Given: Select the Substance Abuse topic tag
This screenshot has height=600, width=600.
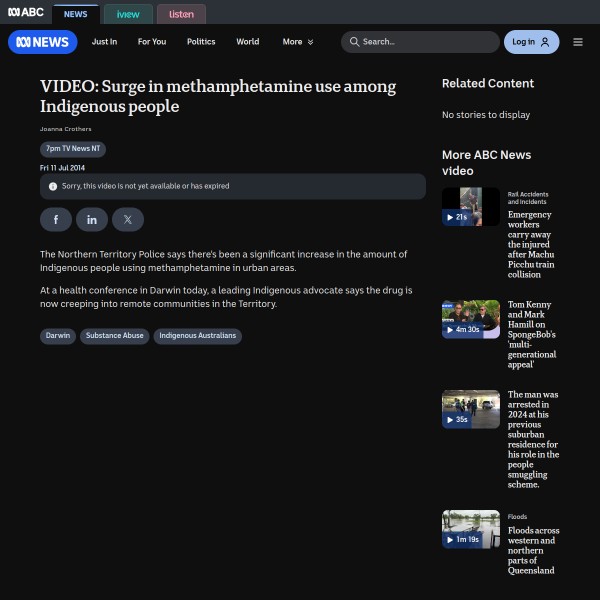Looking at the screenshot, I should pos(114,336).
